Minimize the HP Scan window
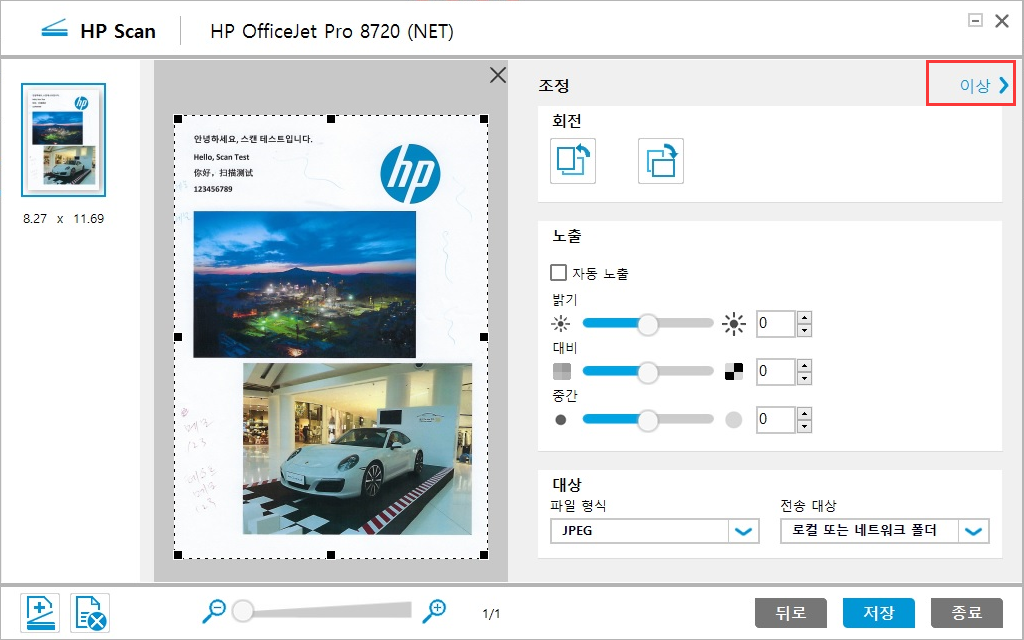This screenshot has width=1024, height=640. coord(975,20)
